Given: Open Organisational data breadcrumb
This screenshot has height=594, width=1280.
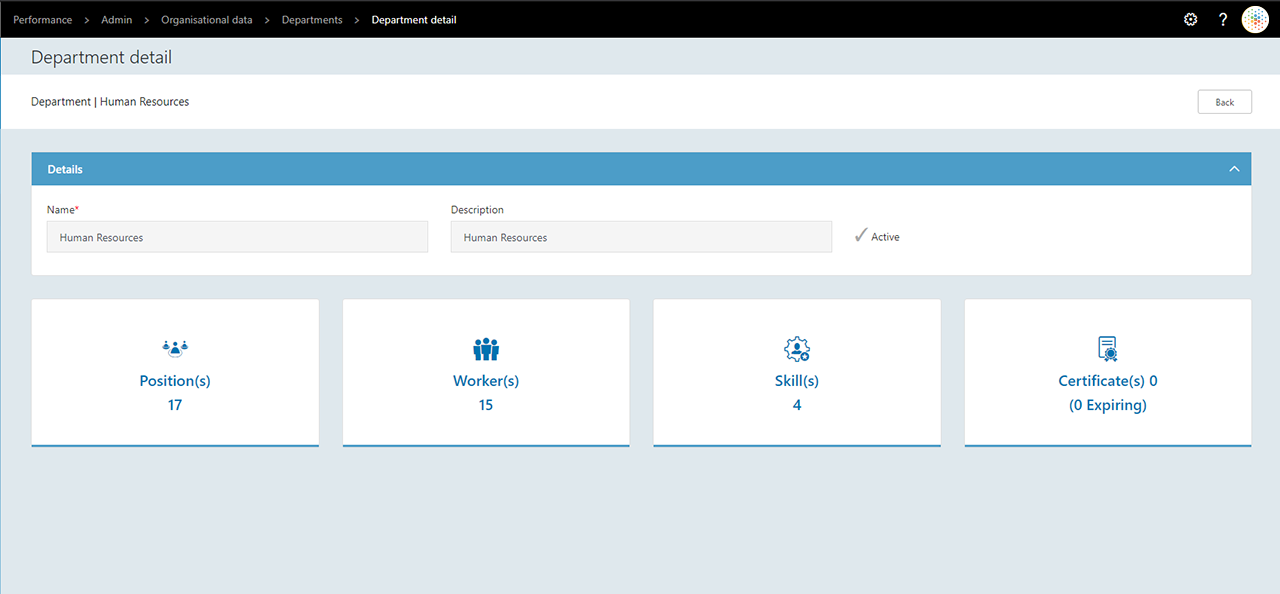Looking at the screenshot, I should pos(207,20).
